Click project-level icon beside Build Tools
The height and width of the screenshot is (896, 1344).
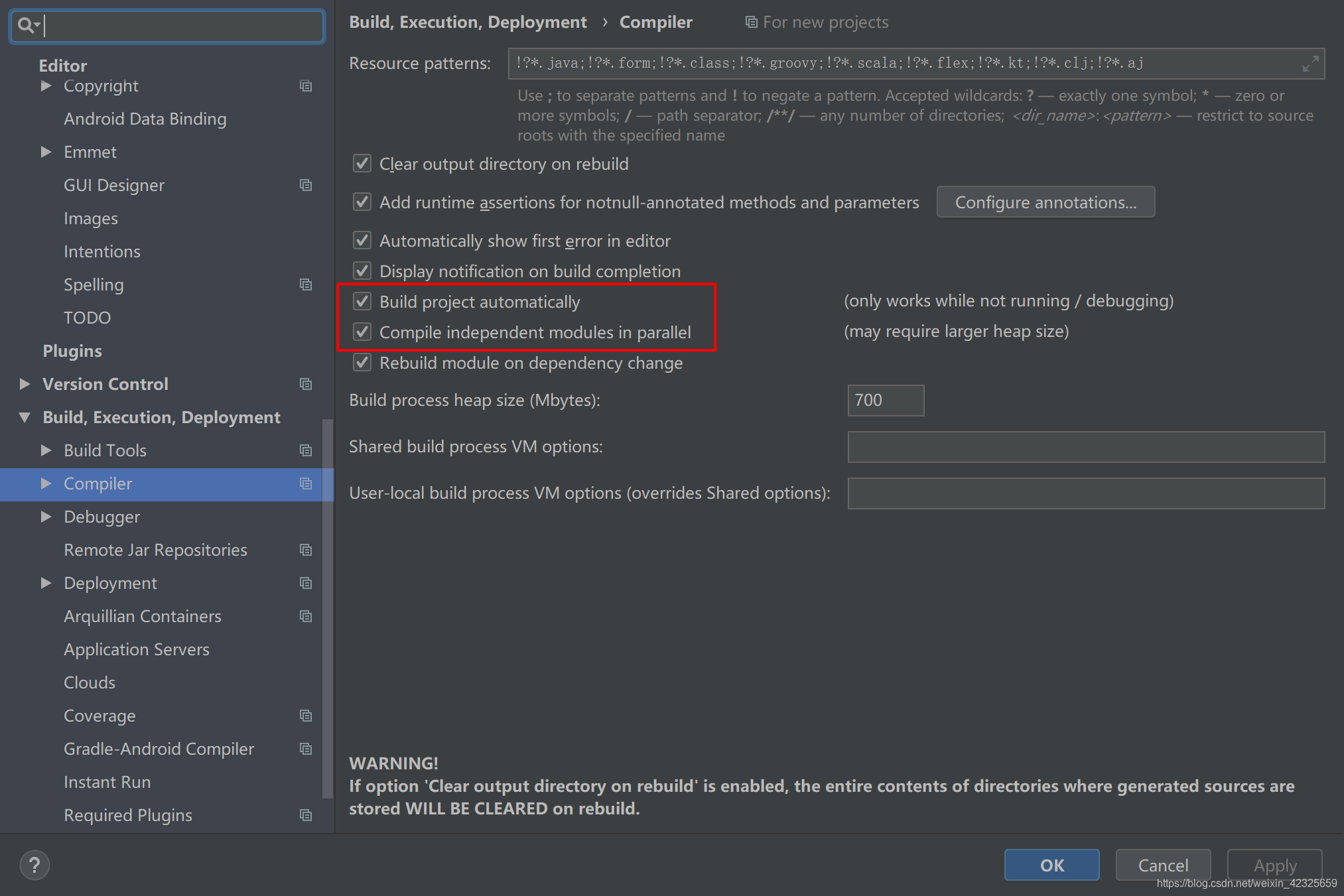tap(306, 450)
